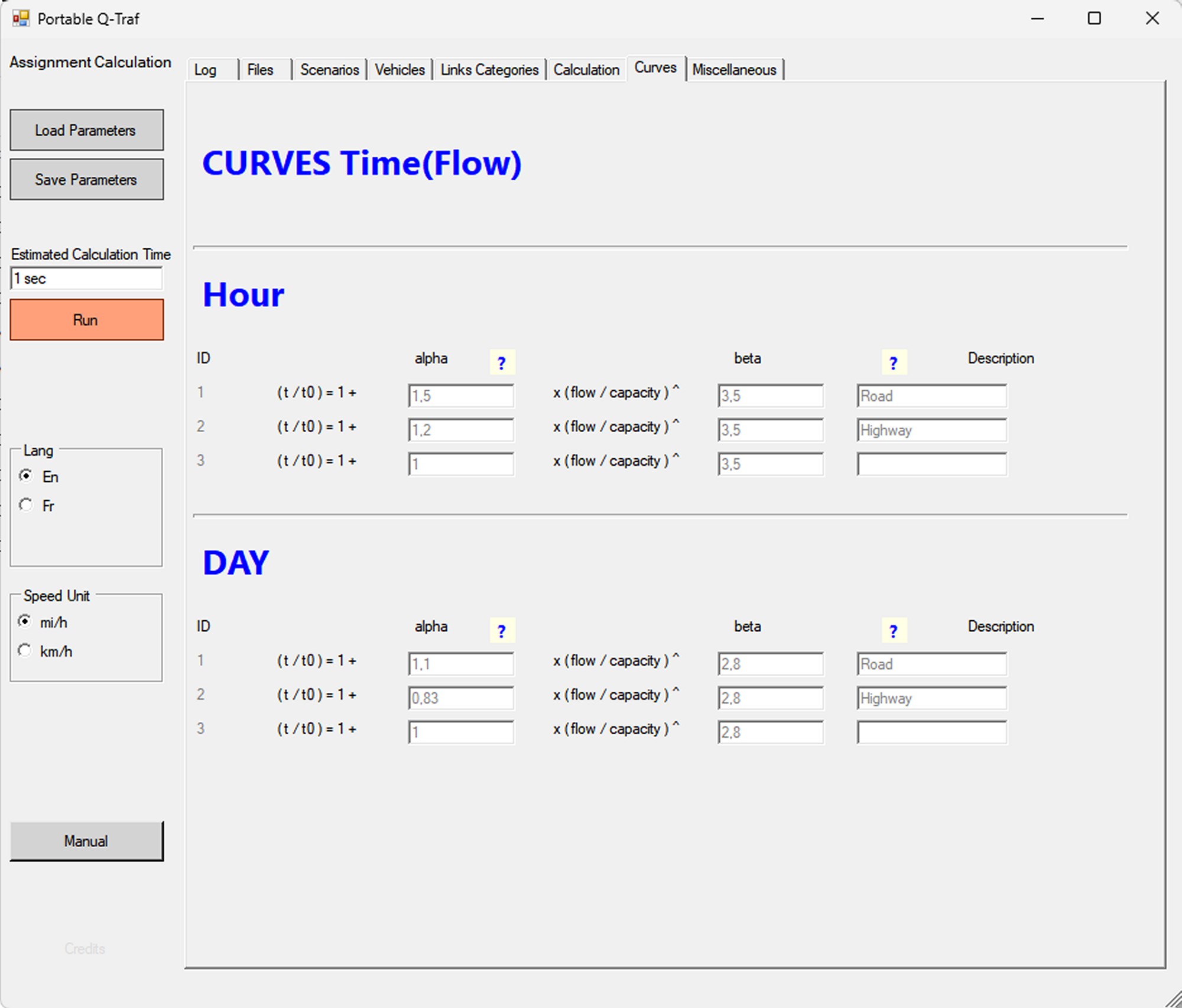Click the Run button
Image resolution: width=1182 pixels, height=1008 pixels.
[x=86, y=319]
